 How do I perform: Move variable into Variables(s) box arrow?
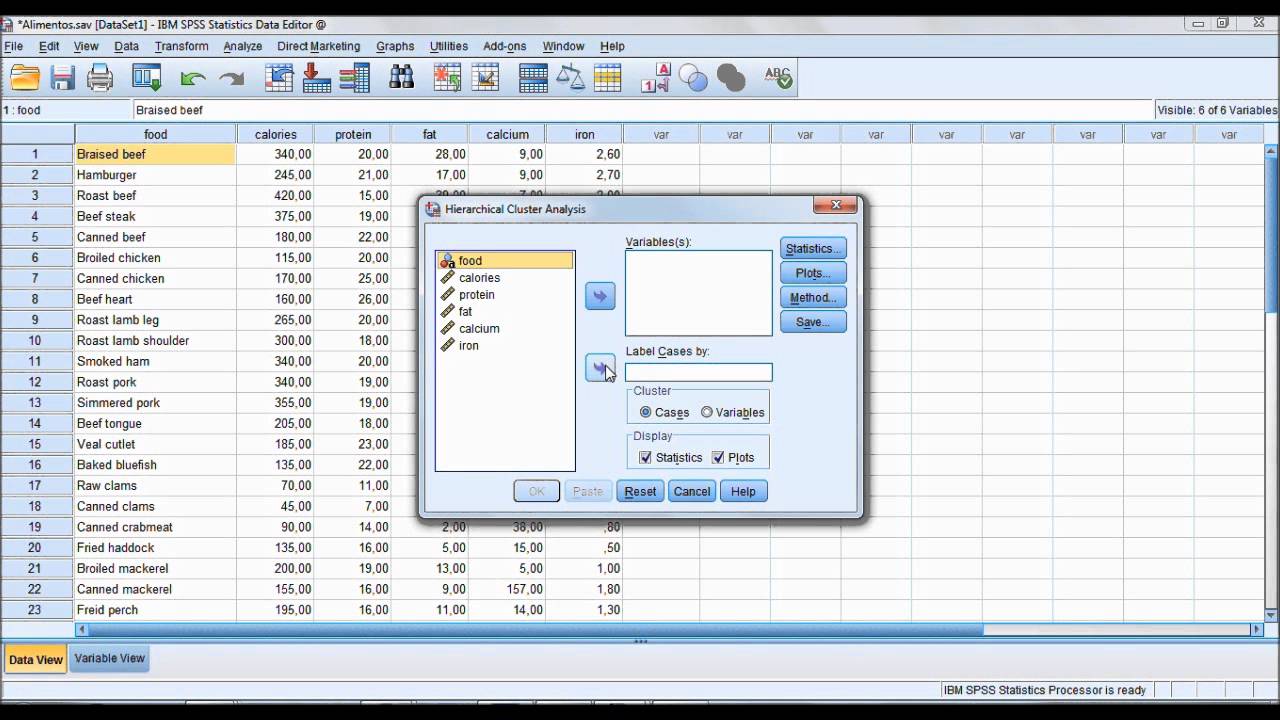coord(600,296)
